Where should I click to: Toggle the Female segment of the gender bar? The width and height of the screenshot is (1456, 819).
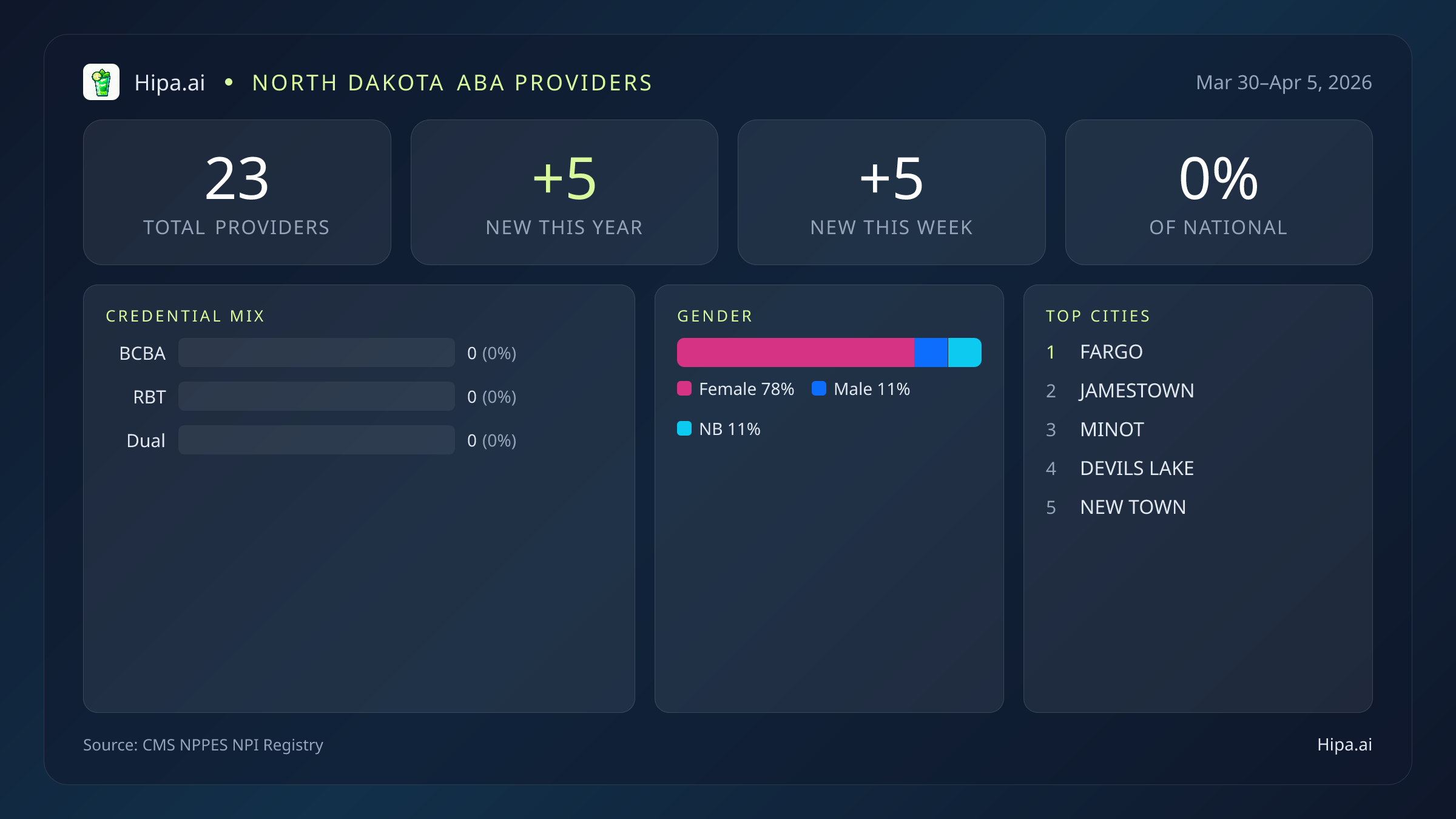[795, 351]
